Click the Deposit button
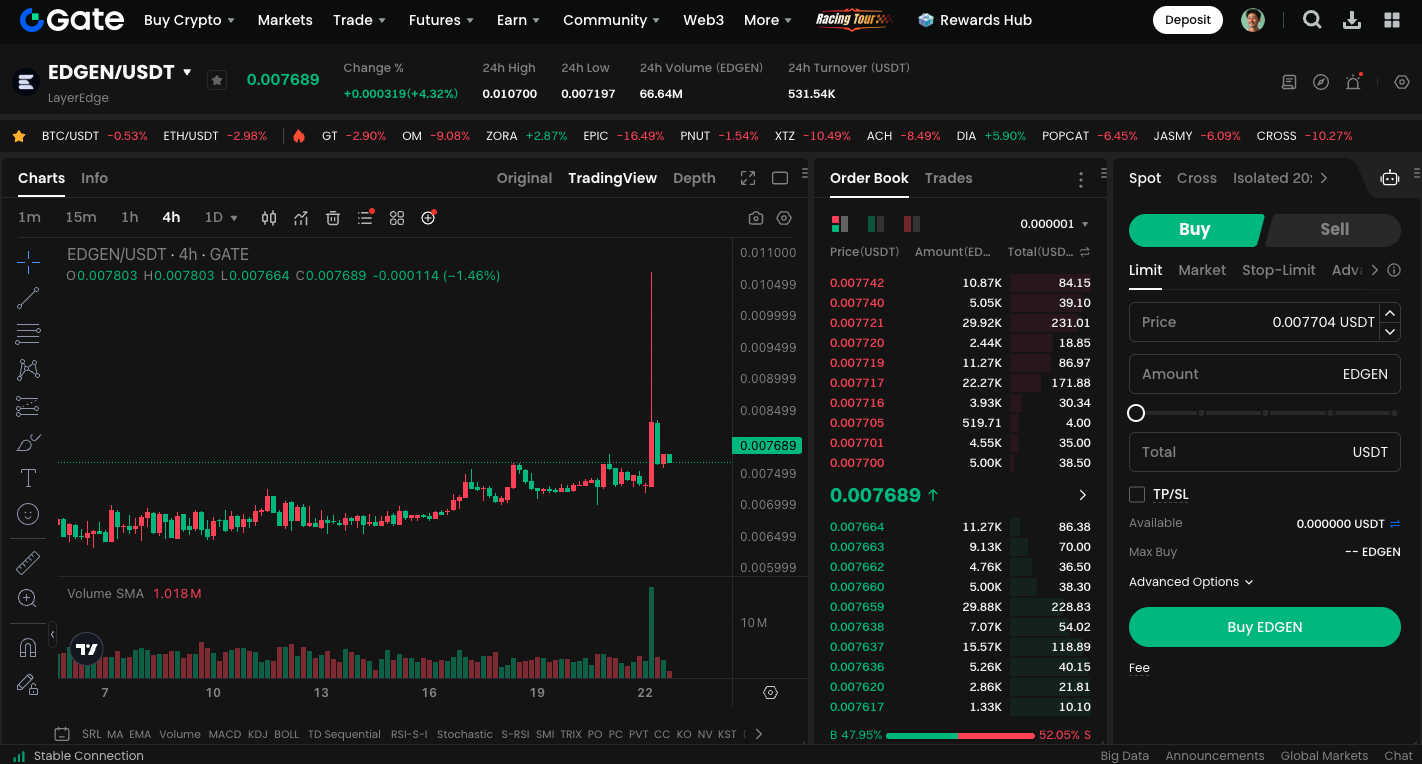The width and height of the screenshot is (1422, 764). point(1188,20)
